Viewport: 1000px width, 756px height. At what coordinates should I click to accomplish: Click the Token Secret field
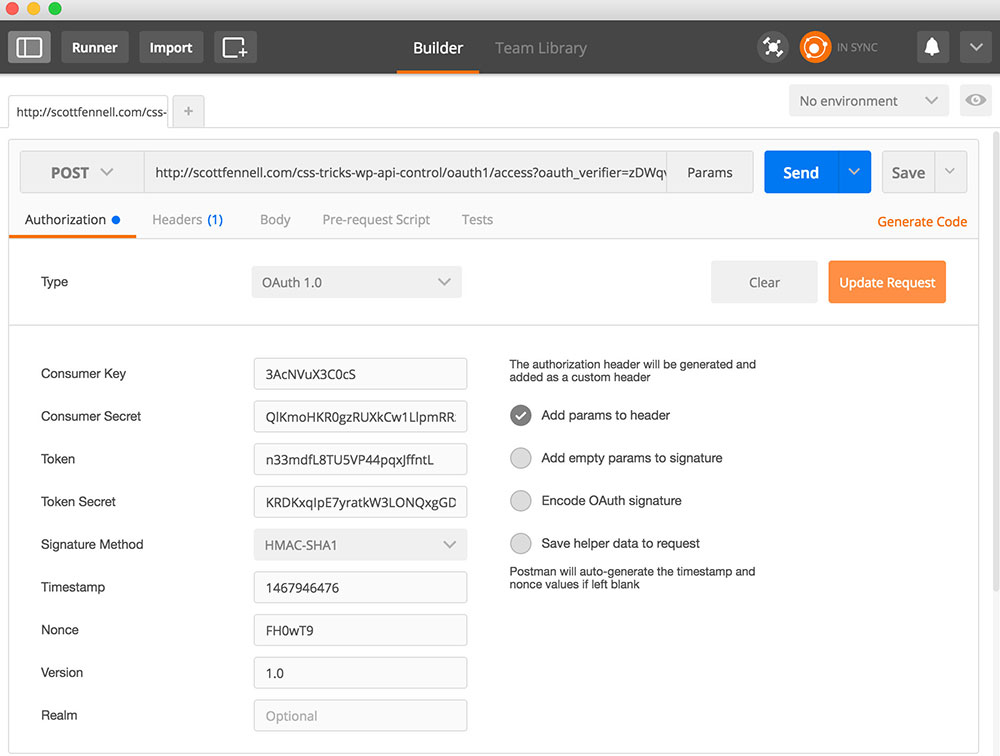[x=360, y=502]
